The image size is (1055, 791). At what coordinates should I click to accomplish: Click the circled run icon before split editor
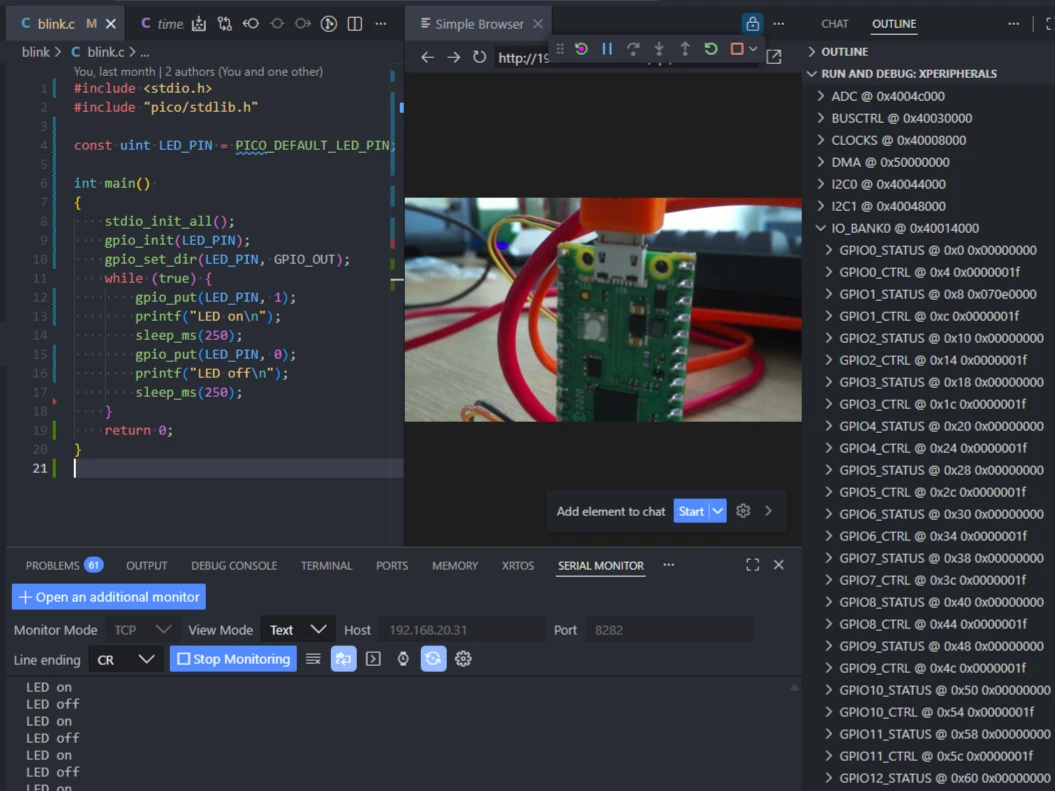point(328,24)
